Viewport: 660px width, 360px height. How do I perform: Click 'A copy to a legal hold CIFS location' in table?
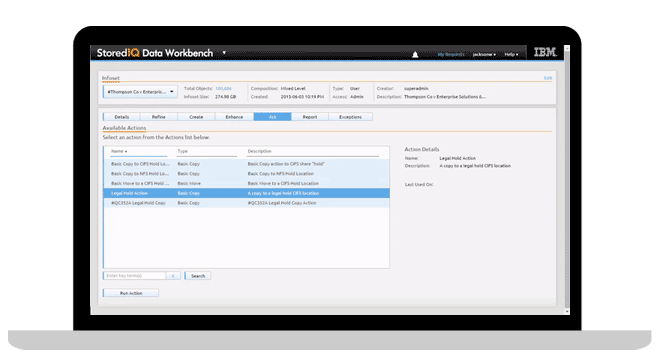[283, 193]
